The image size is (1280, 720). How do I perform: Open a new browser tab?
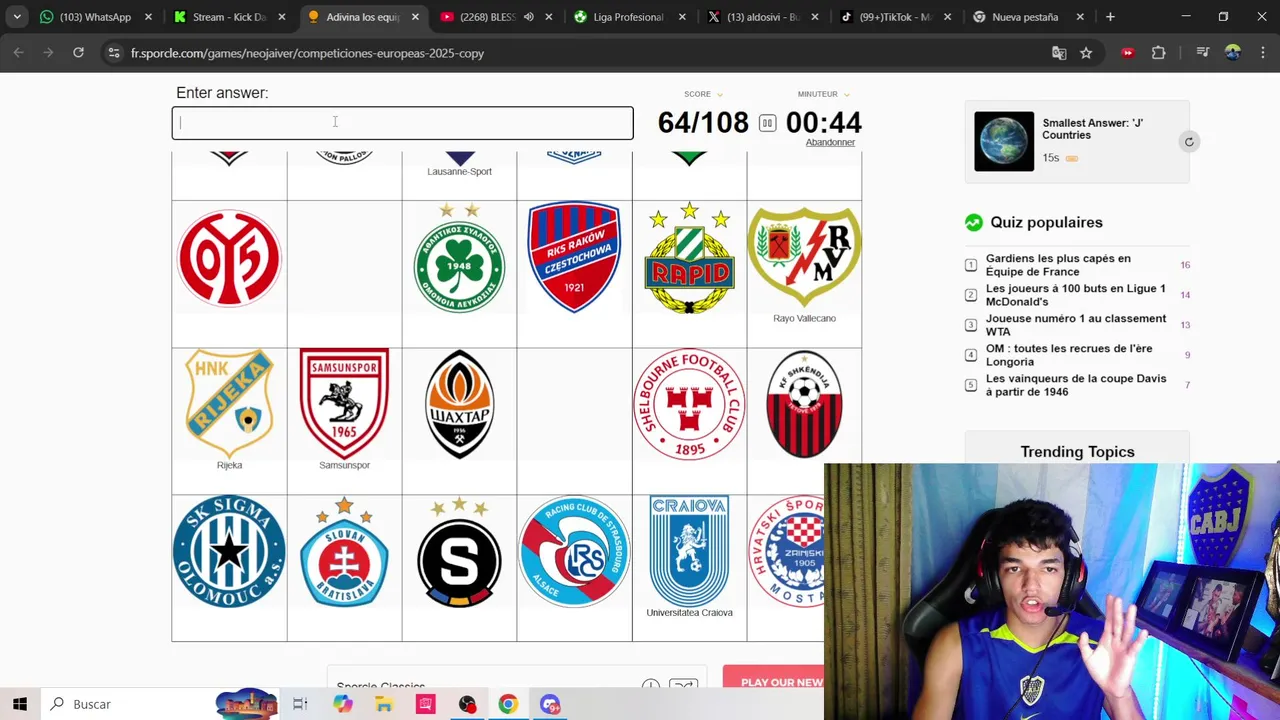1110,17
